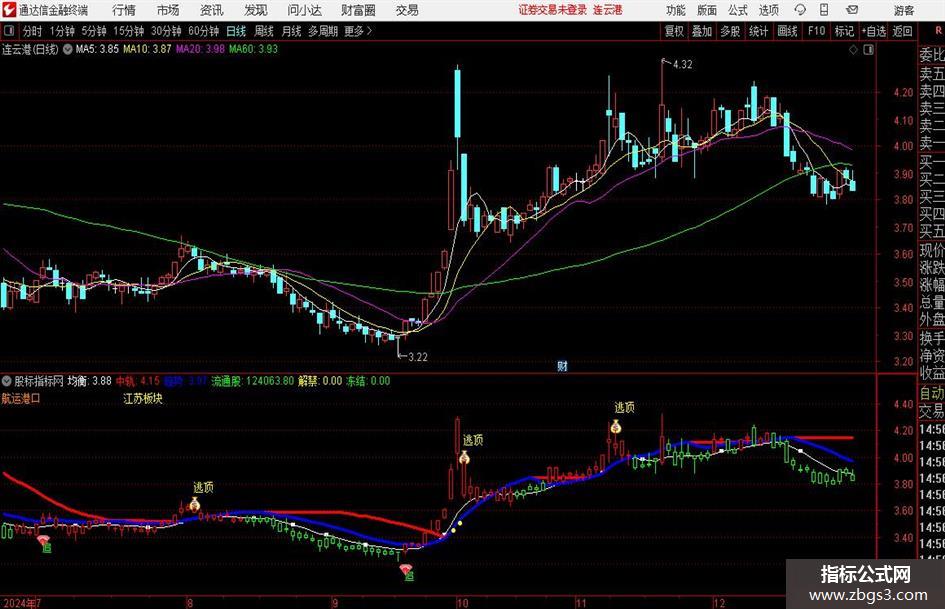Expand the dropdown arrow beside 连云港(日线)
This screenshot has height=609, width=945.
(67, 49)
